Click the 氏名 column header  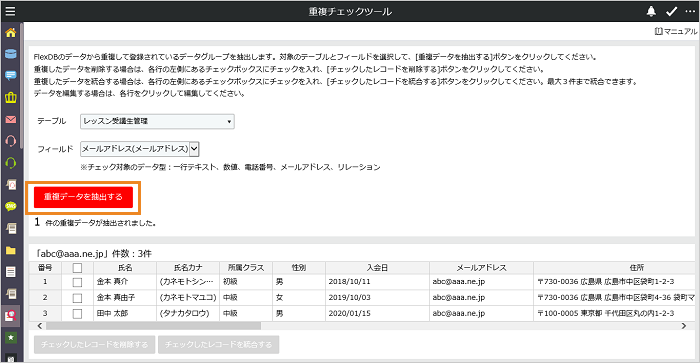(125, 267)
